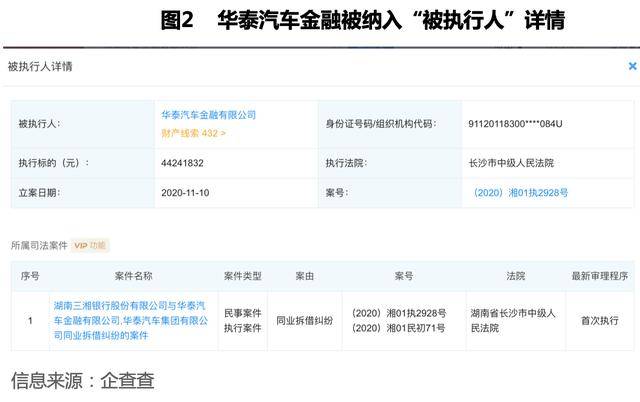Open the 财产线索 432 link
Viewport: 640px width, 402px height.
[193, 133]
